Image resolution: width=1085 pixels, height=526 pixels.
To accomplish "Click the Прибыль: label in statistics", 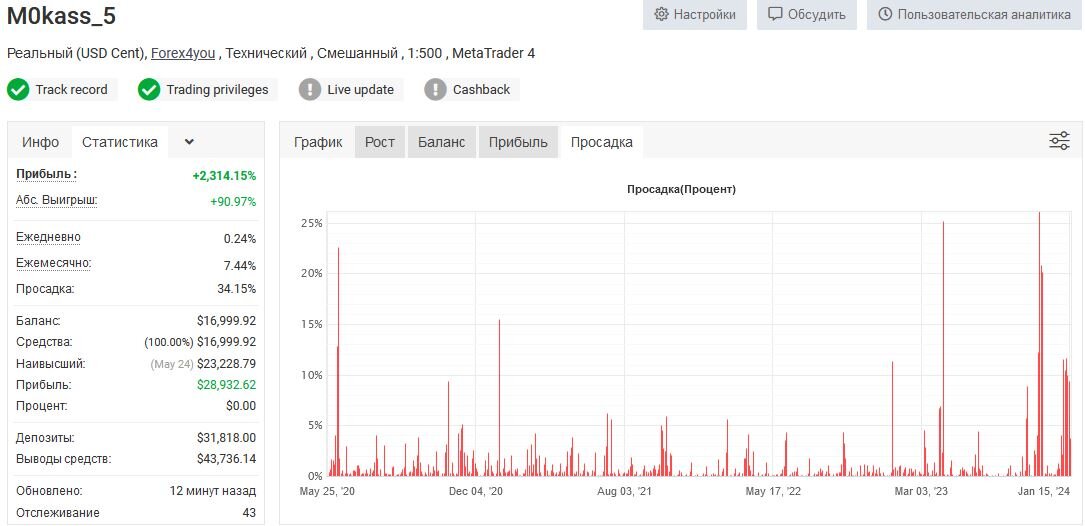I will pyautogui.click(x=46, y=174).
